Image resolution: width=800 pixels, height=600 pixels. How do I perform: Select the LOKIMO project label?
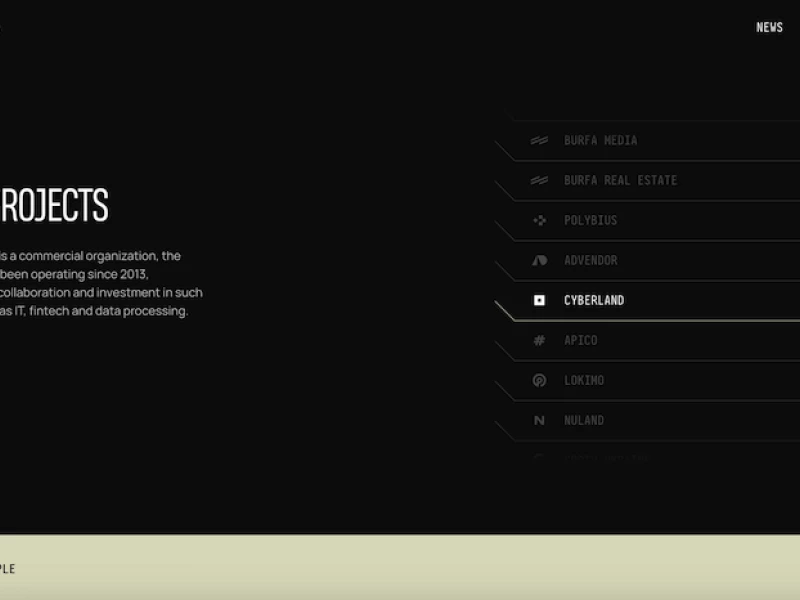click(584, 380)
